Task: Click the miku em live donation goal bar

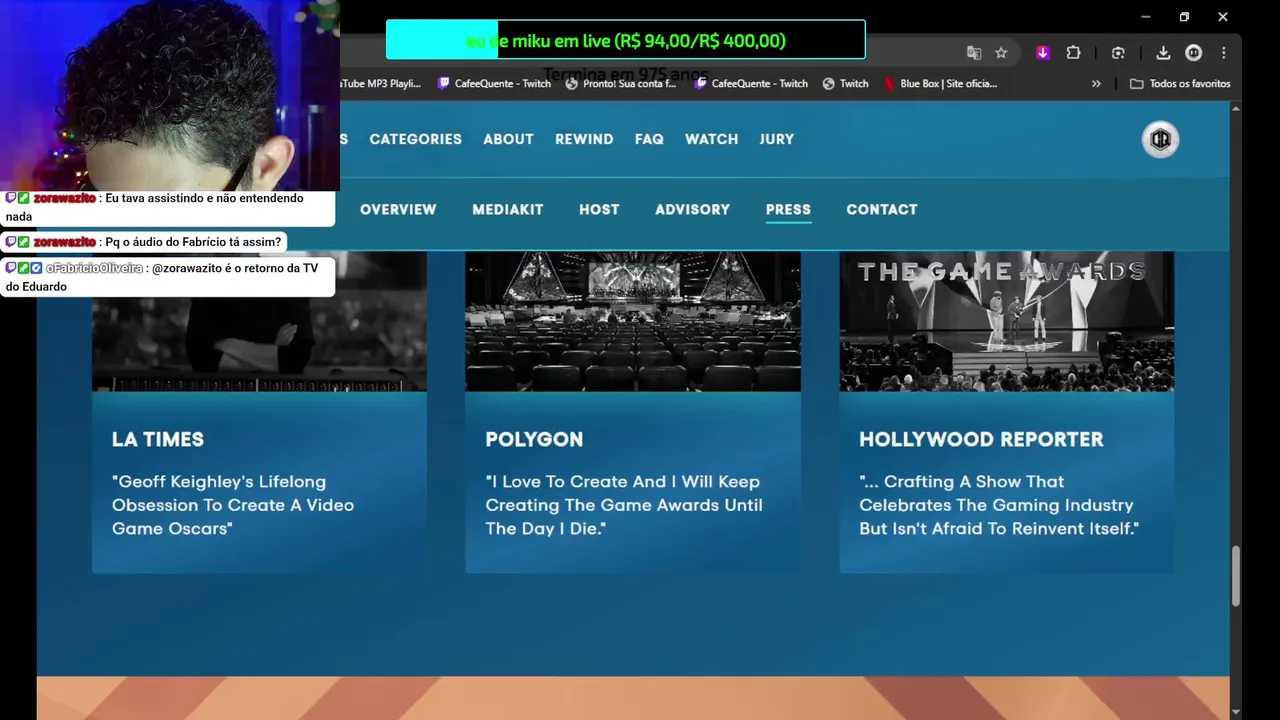Action: coord(625,40)
